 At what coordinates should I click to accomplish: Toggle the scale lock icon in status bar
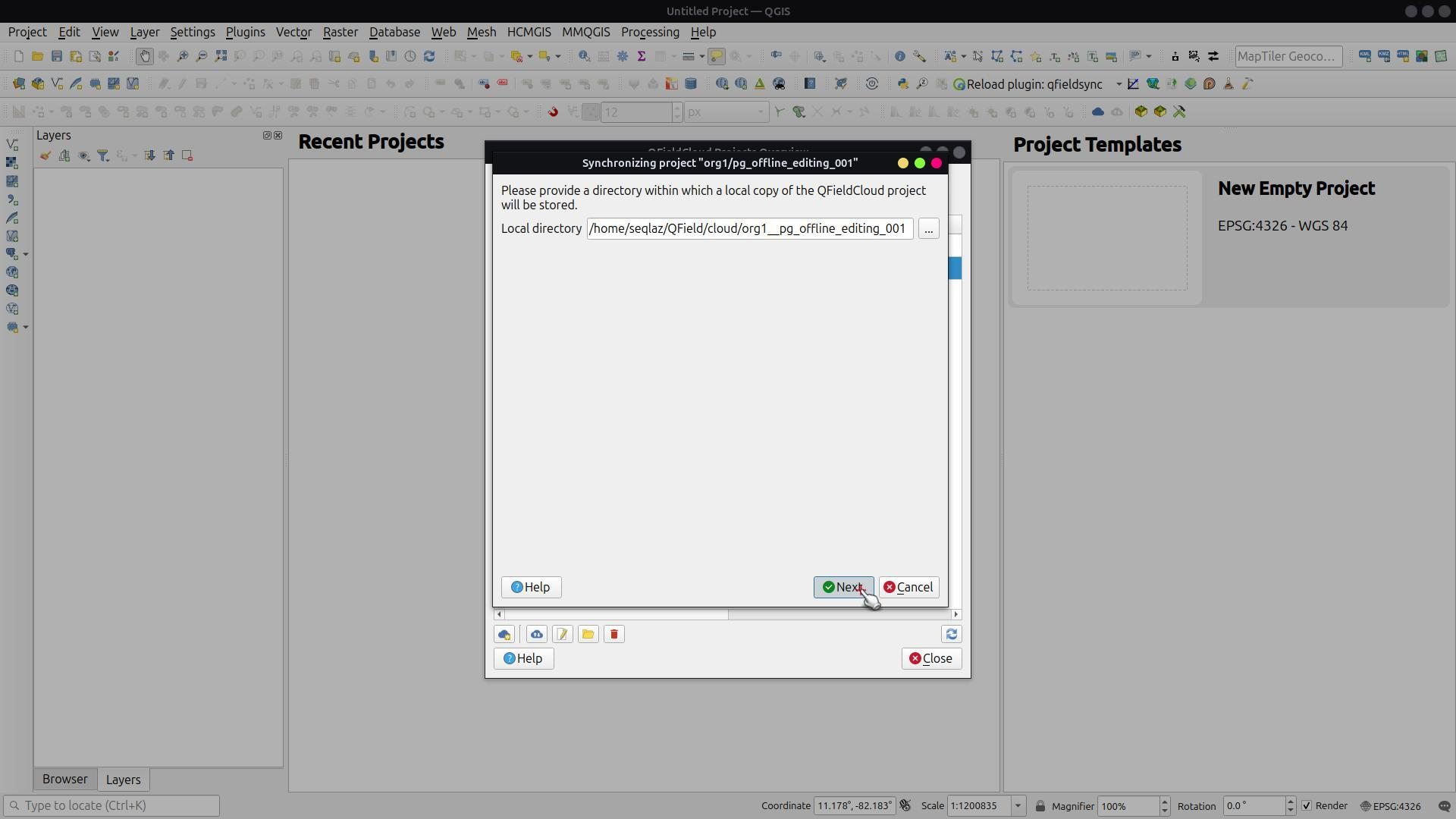1040,806
